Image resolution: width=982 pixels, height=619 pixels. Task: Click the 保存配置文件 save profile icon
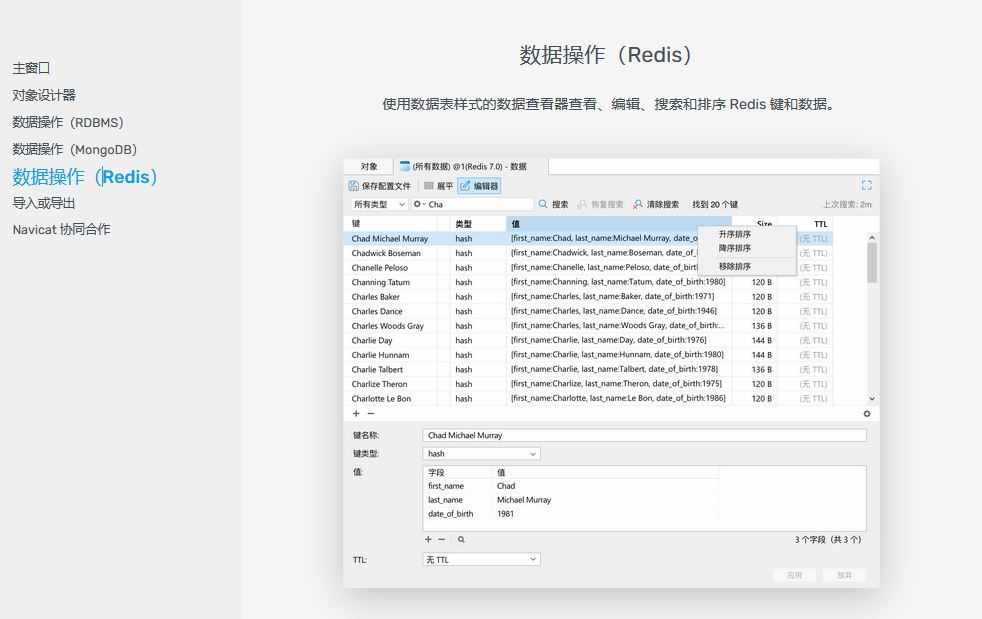tap(353, 186)
